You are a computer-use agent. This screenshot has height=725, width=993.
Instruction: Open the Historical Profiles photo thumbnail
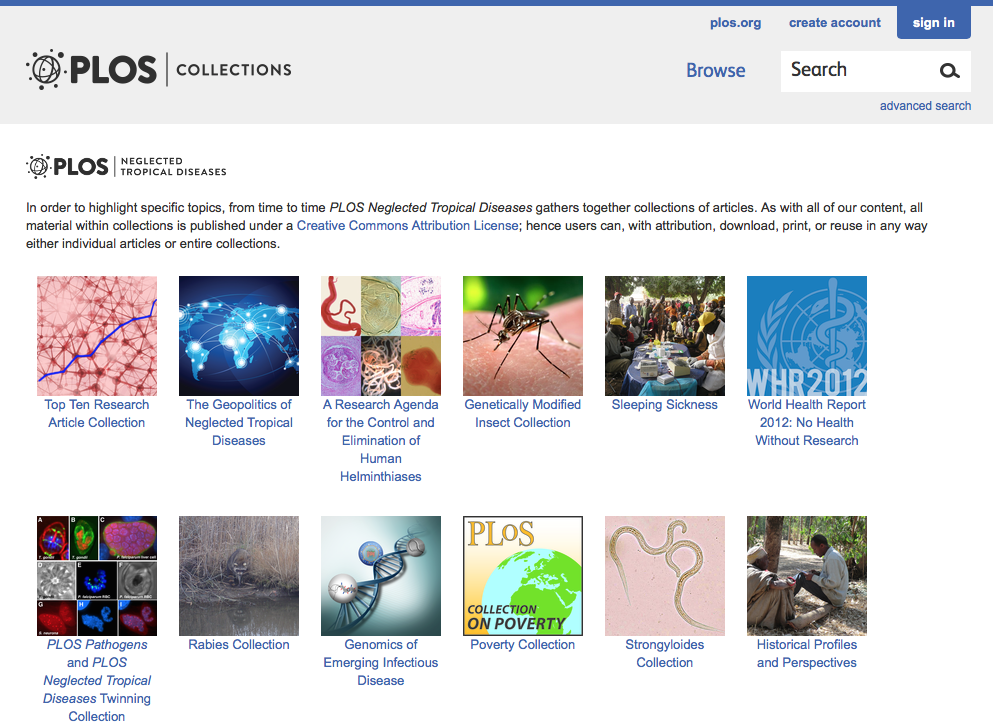[x=807, y=576]
